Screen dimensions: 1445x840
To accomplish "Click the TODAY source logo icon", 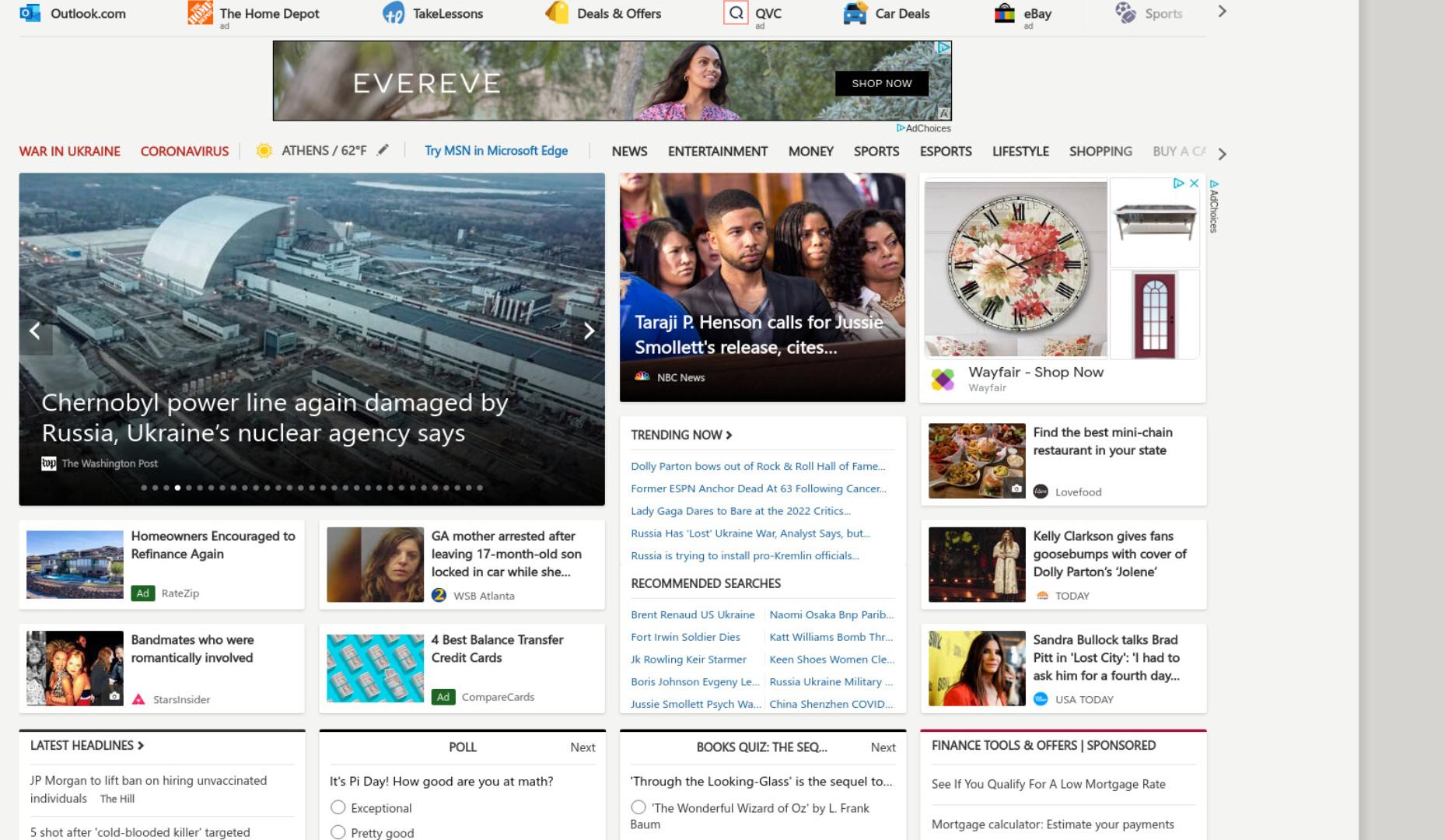I will (x=1042, y=596).
